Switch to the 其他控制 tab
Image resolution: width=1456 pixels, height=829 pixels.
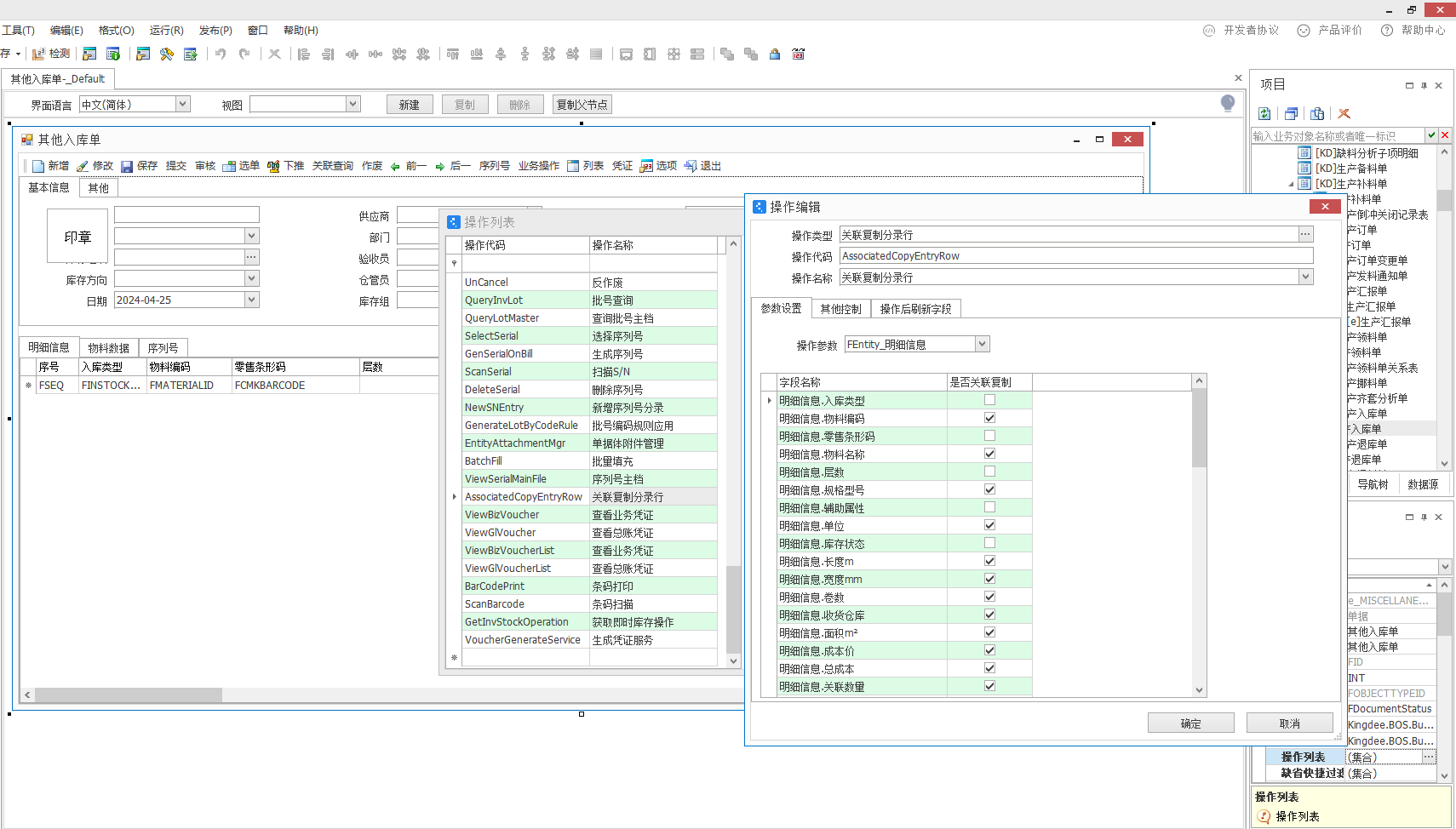coord(840,309)
